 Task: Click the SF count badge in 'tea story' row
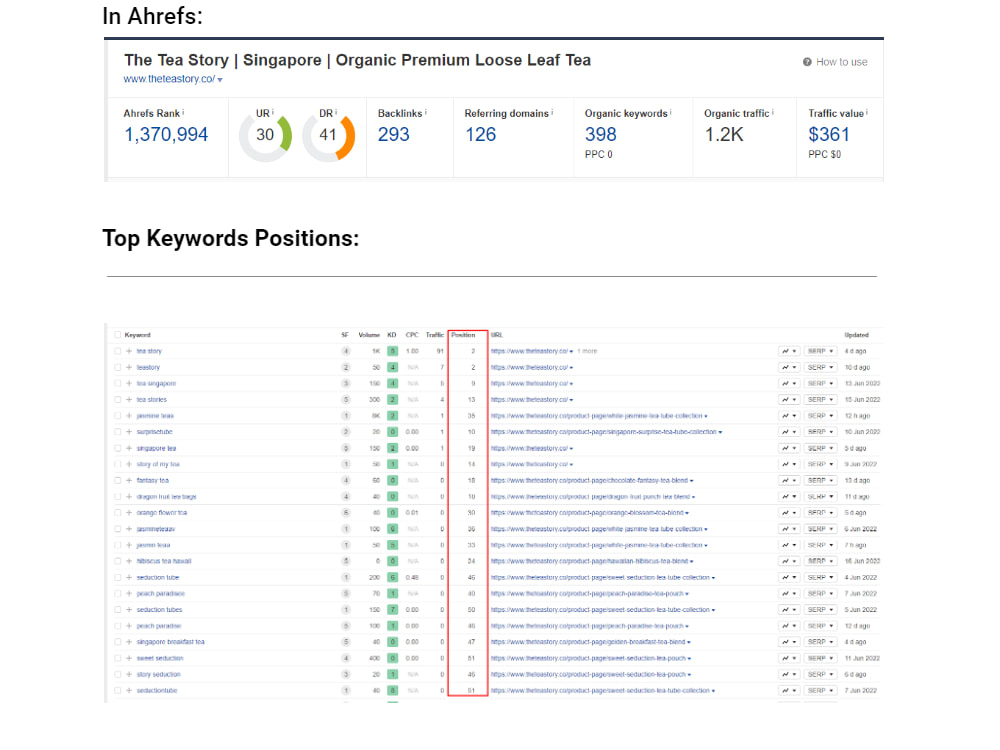click(x=346, y=351)
